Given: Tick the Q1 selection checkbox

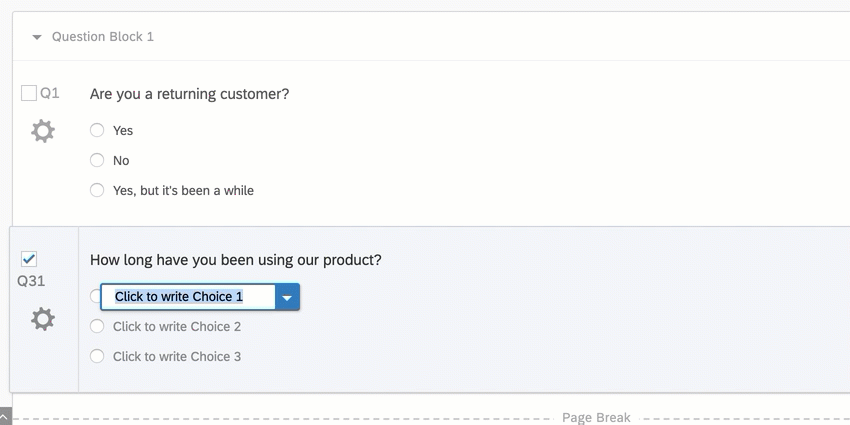Looking at the screenshot, I should 29,93.
